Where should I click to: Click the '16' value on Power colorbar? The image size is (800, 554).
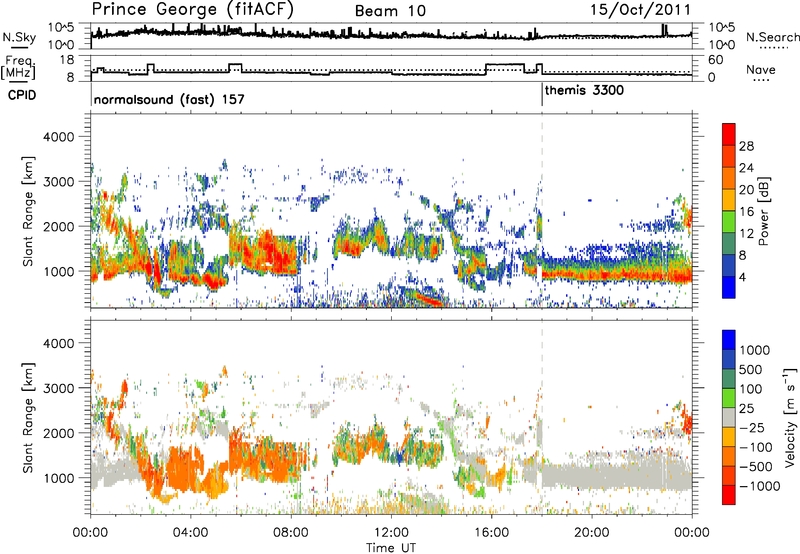(x=746, y=212)
